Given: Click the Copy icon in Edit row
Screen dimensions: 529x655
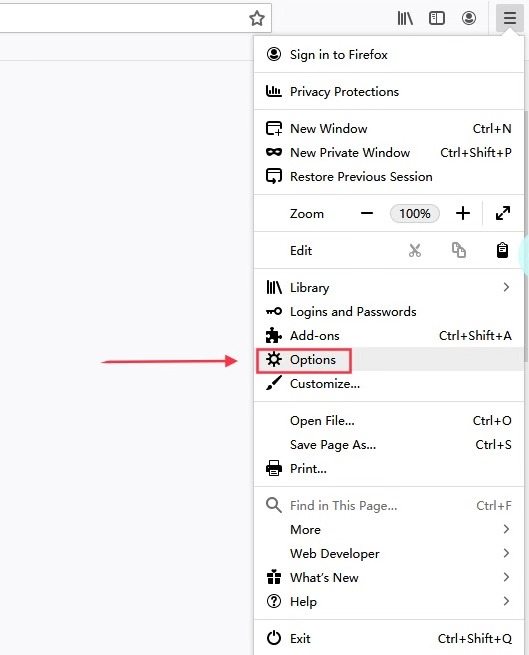Looking at the screenshot, I should (x=459, y=250).
